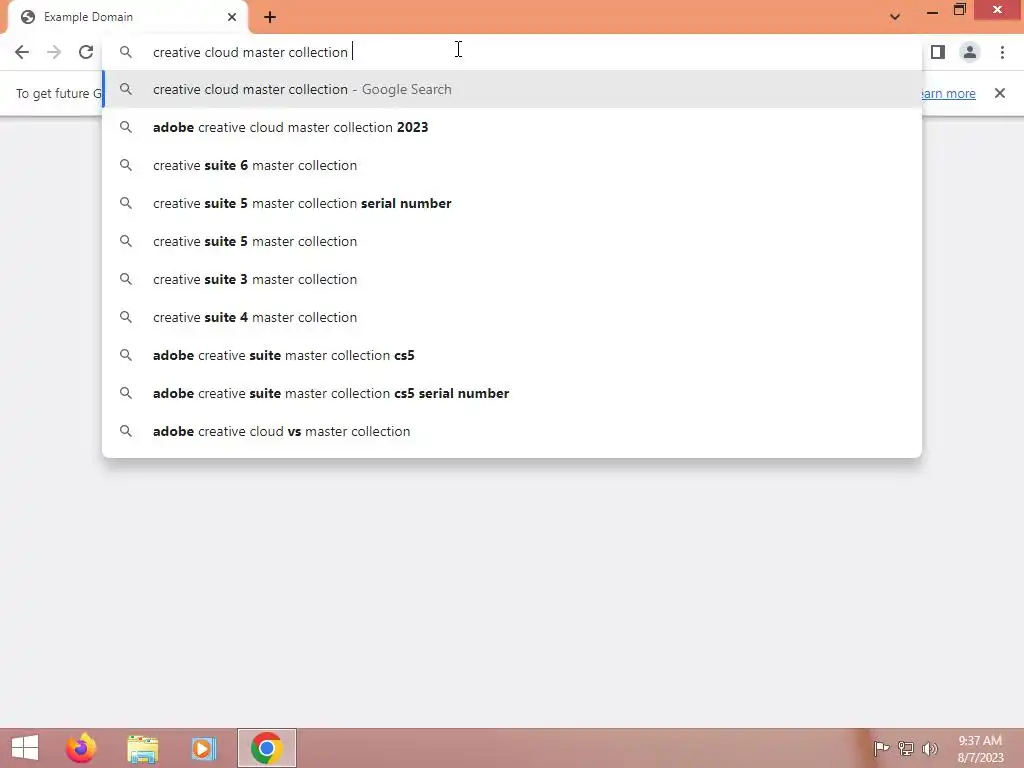Open File Explorer from taskbar
This screenshot has width=1024, height=768.
point(142,748)
